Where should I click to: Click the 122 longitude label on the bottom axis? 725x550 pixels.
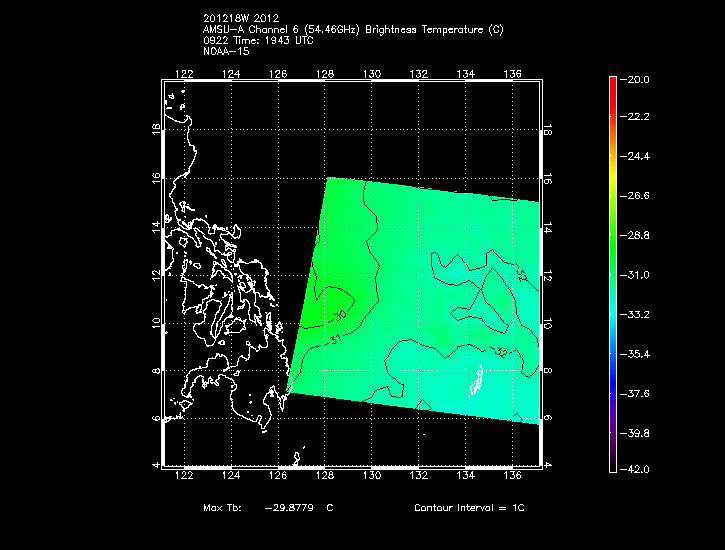coord(184,477)
